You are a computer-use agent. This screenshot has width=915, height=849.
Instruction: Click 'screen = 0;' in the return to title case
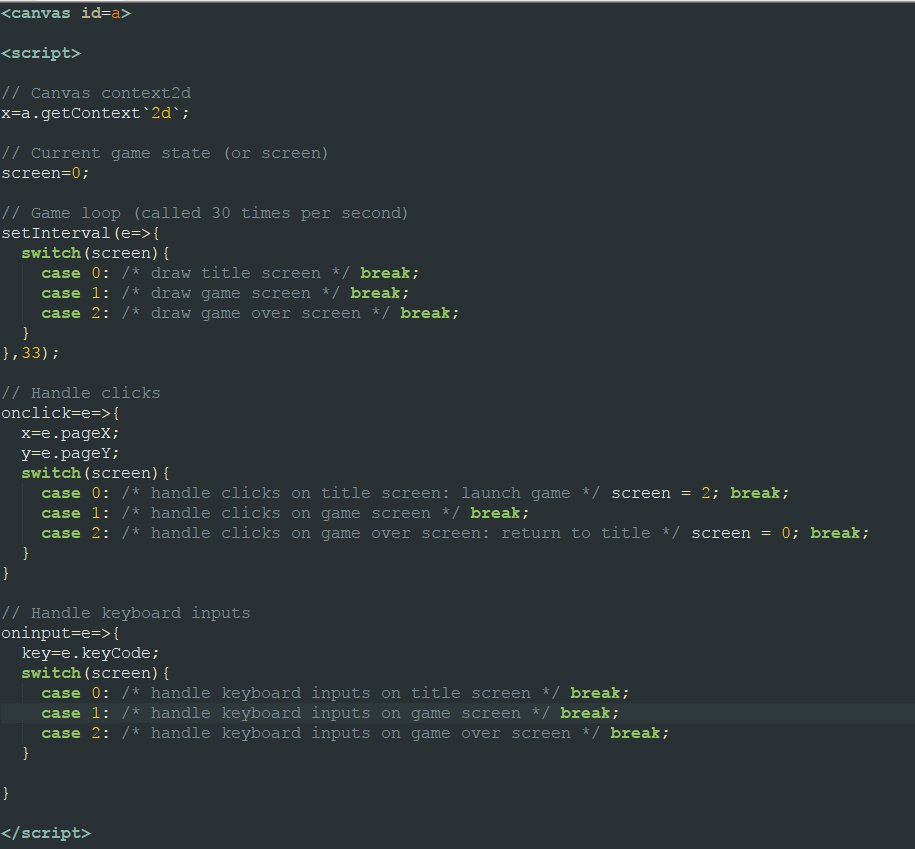(x=745, y=533)
